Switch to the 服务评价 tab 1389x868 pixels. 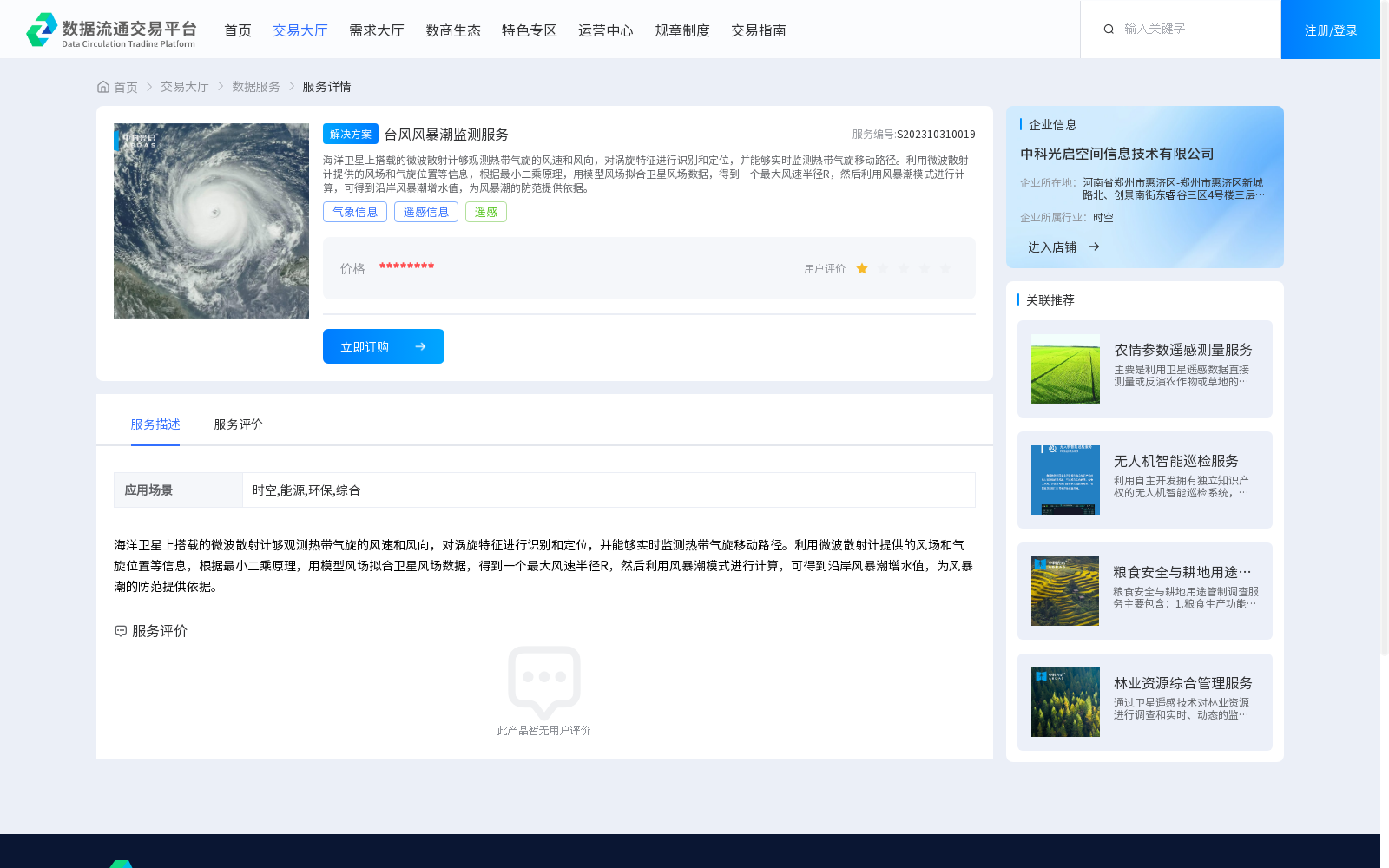[x=239, y=424]
